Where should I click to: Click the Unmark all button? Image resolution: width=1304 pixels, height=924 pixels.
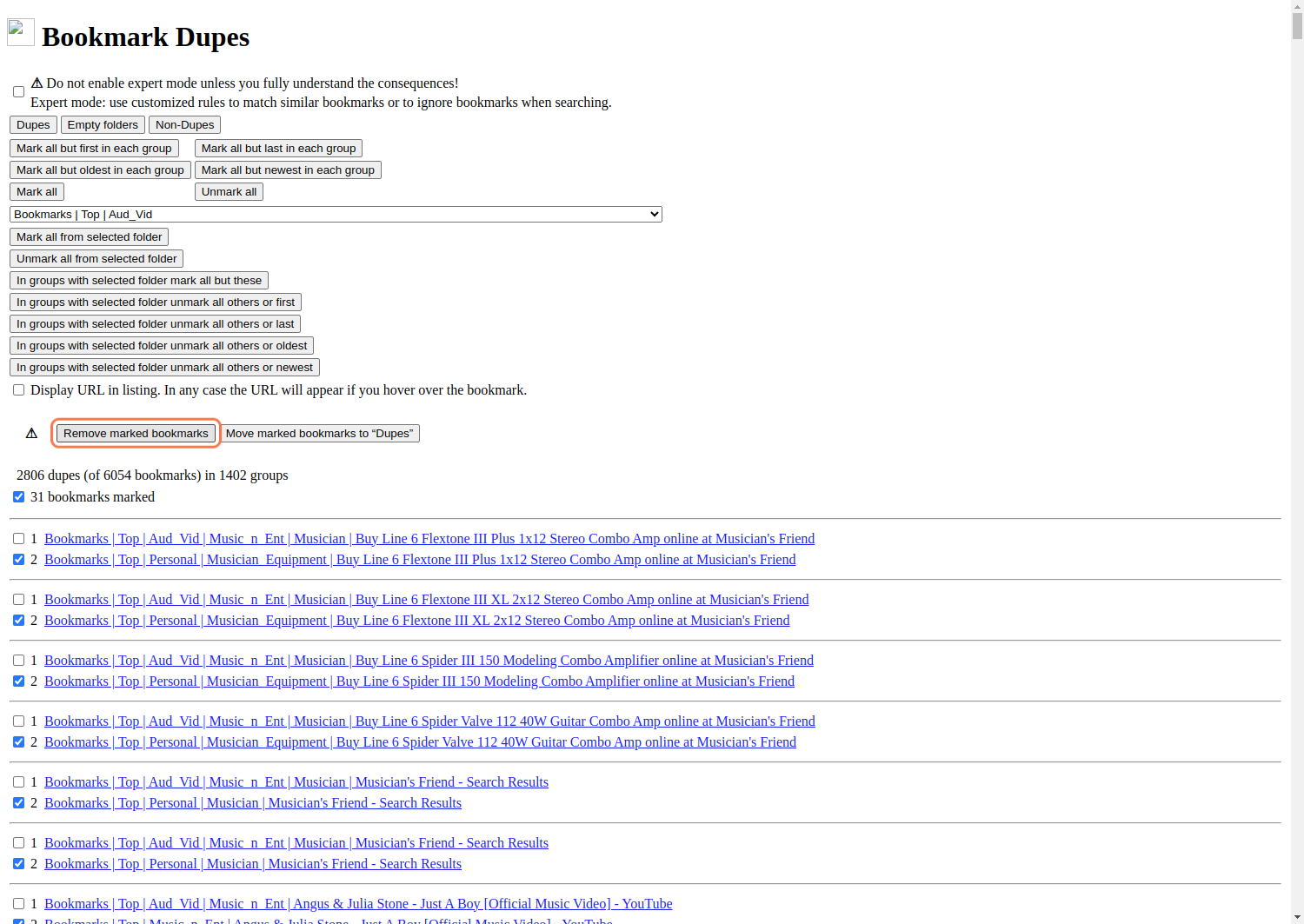tap(229, 192)
